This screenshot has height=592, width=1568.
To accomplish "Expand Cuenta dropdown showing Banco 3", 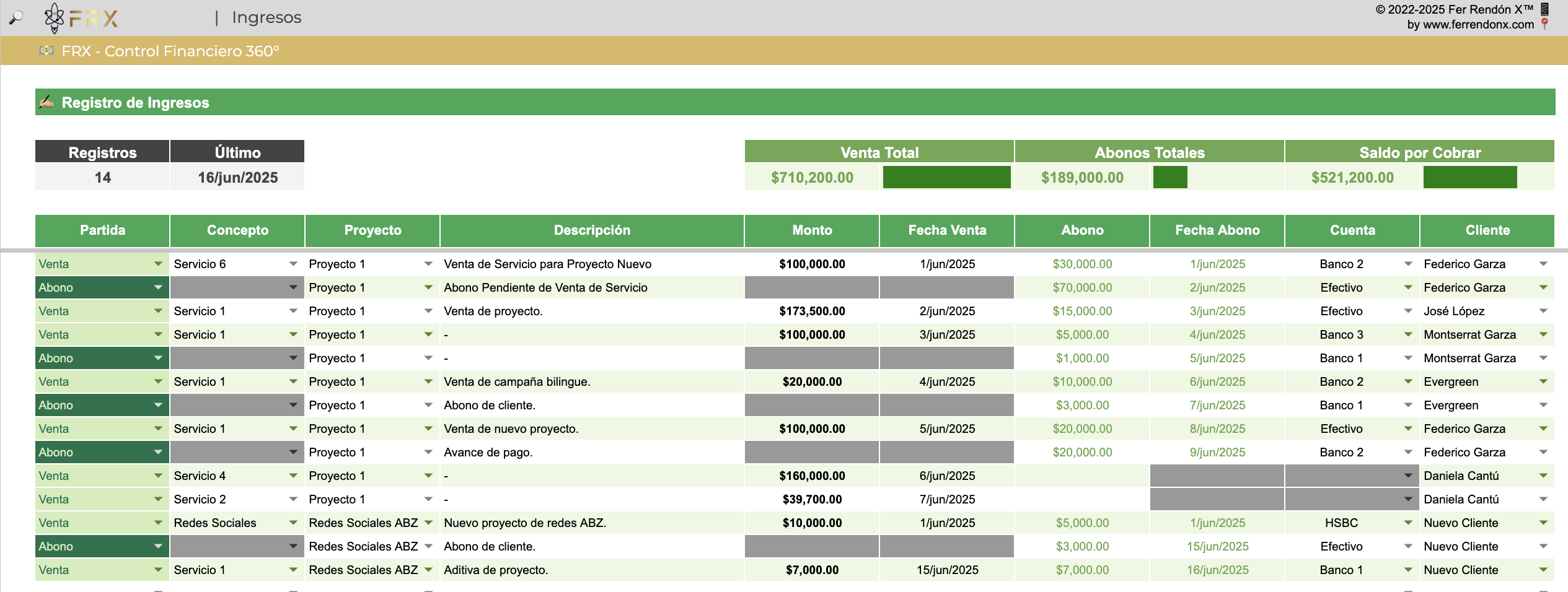I will click(1408, 334).
